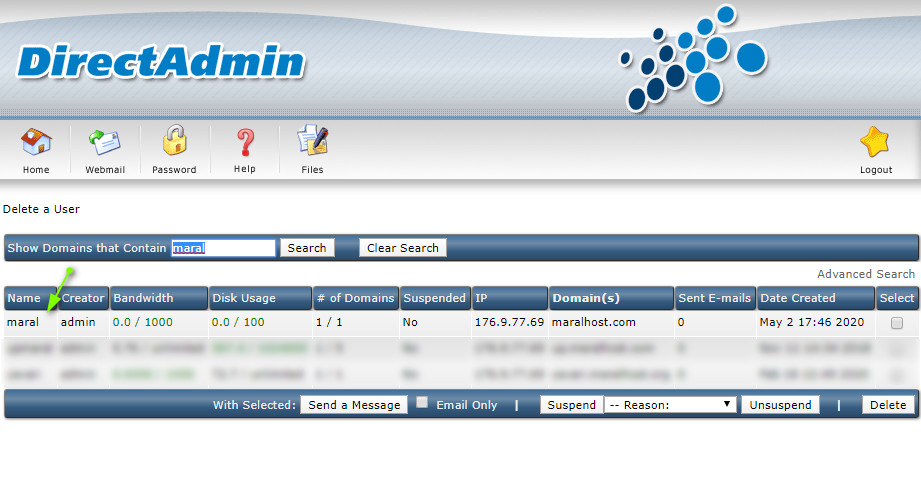Open the Webmail envelope icon

pyautogui.click(x=105, y=142)
